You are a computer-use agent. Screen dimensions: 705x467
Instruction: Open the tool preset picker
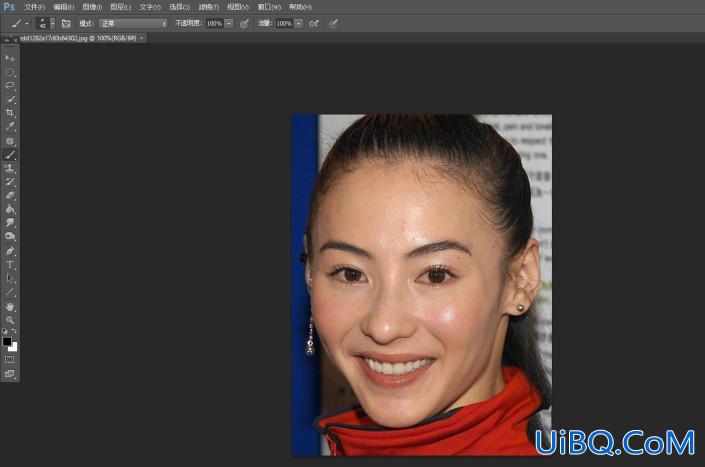click(x=19, y=23)
